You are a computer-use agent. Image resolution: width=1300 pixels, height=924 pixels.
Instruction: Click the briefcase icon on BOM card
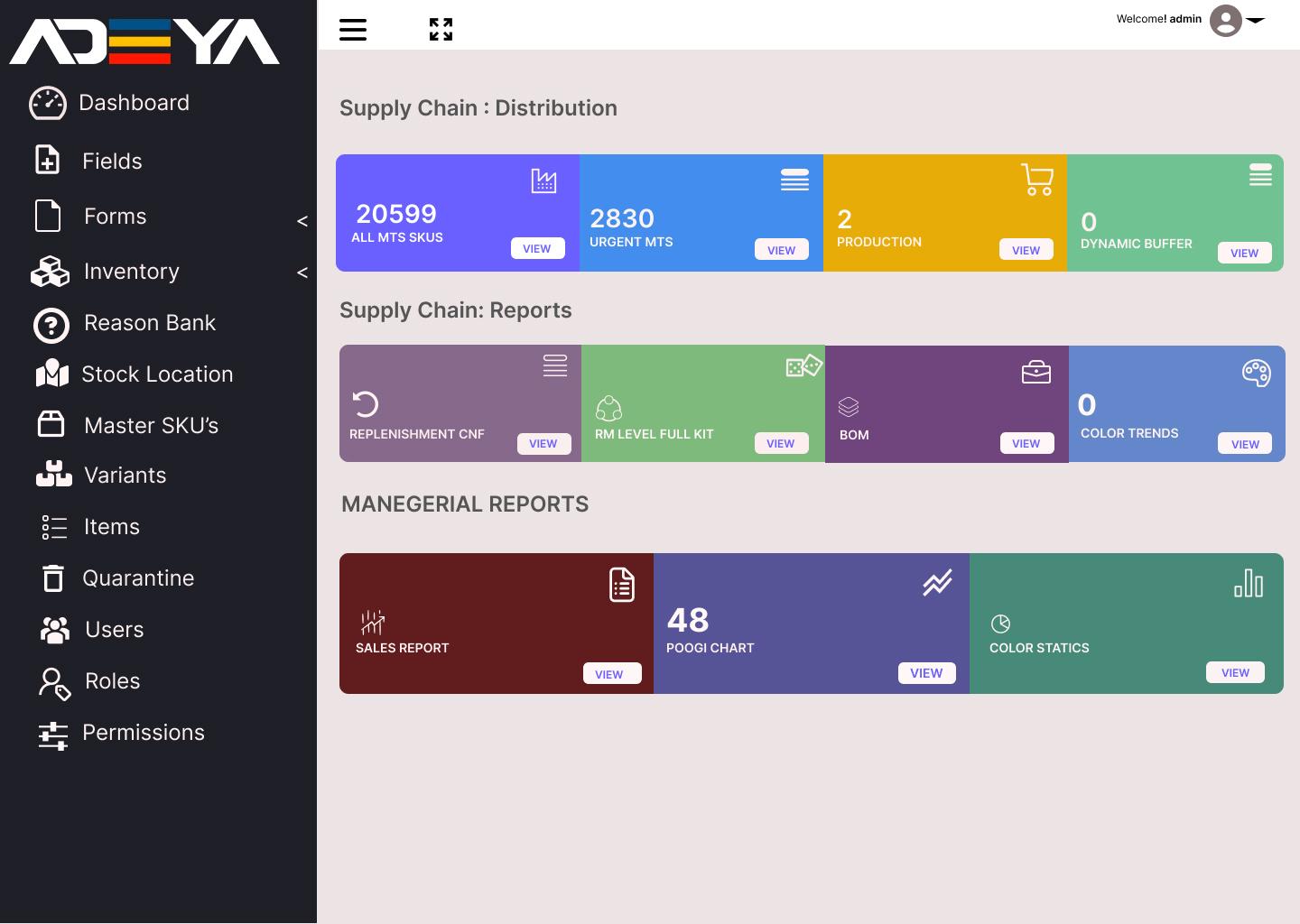(x=1035, y=372)
